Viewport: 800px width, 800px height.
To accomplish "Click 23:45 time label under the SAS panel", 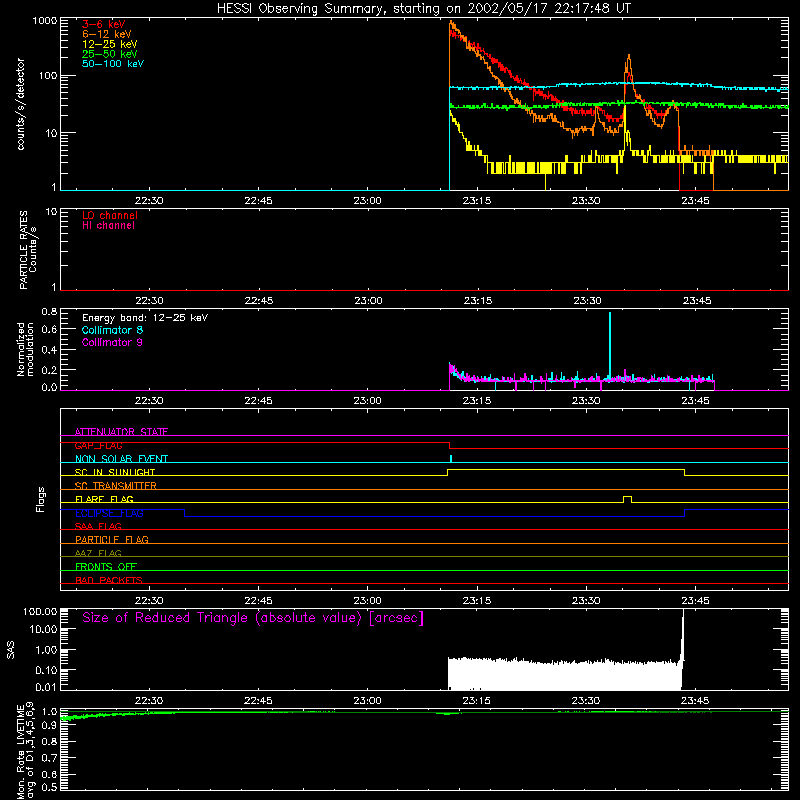I will (x=695, y=701).
